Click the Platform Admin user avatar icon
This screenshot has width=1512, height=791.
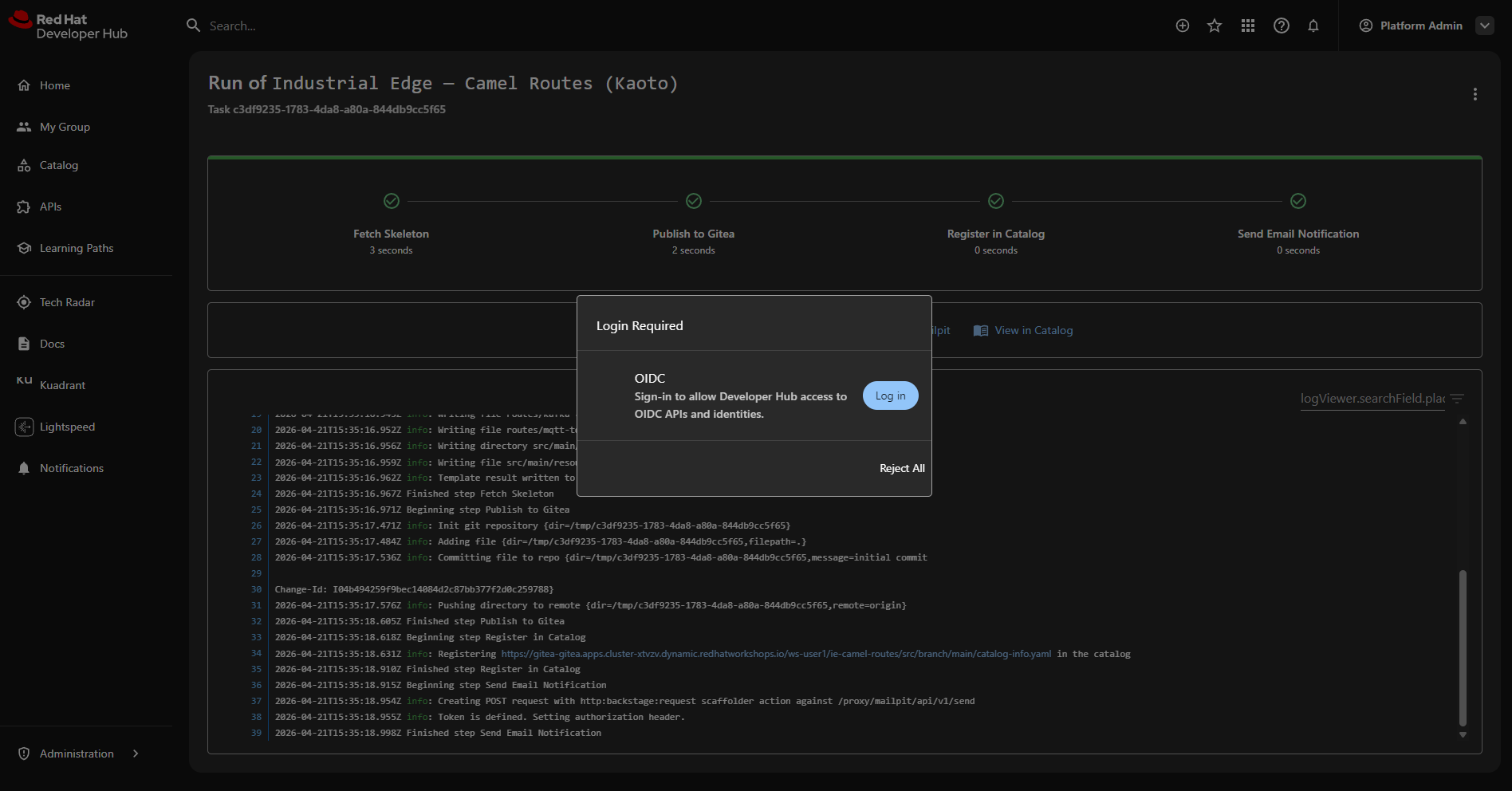click(x=1366, y=26)
